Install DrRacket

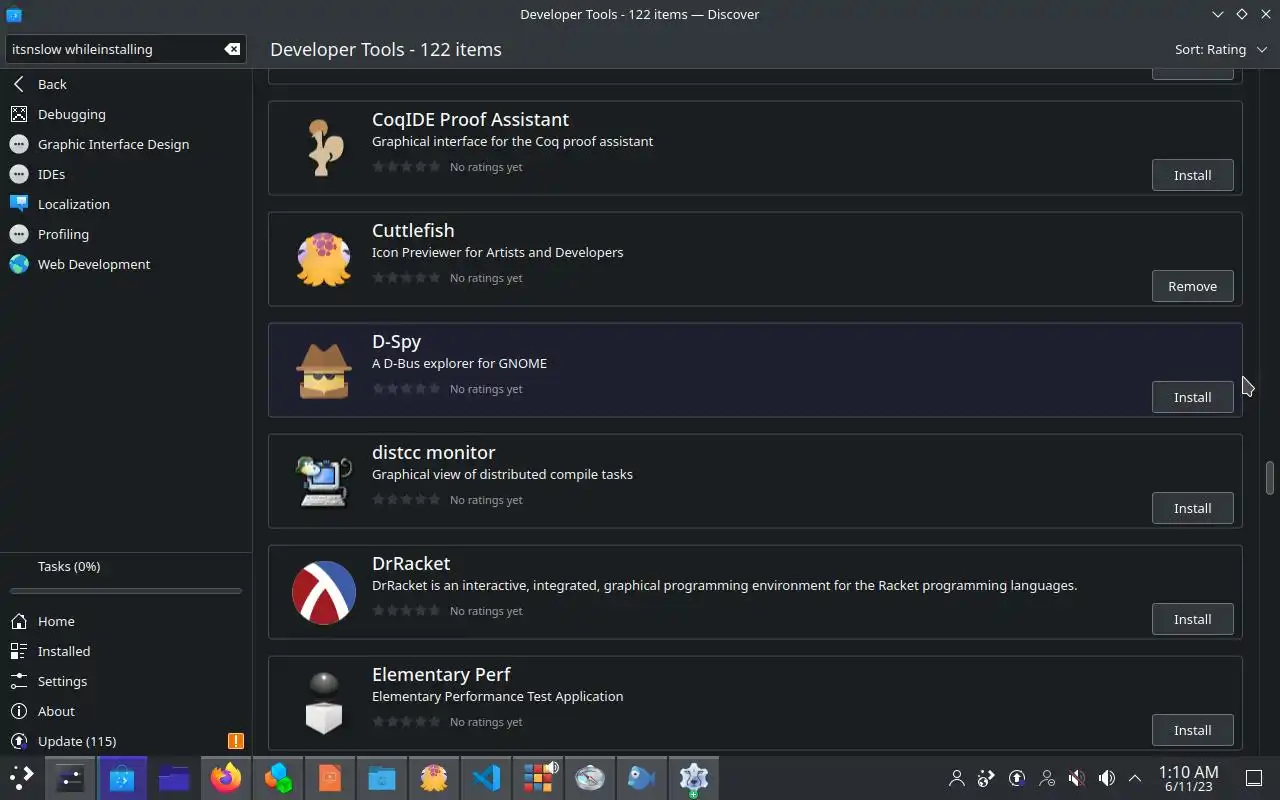(x=1192, y=619)
